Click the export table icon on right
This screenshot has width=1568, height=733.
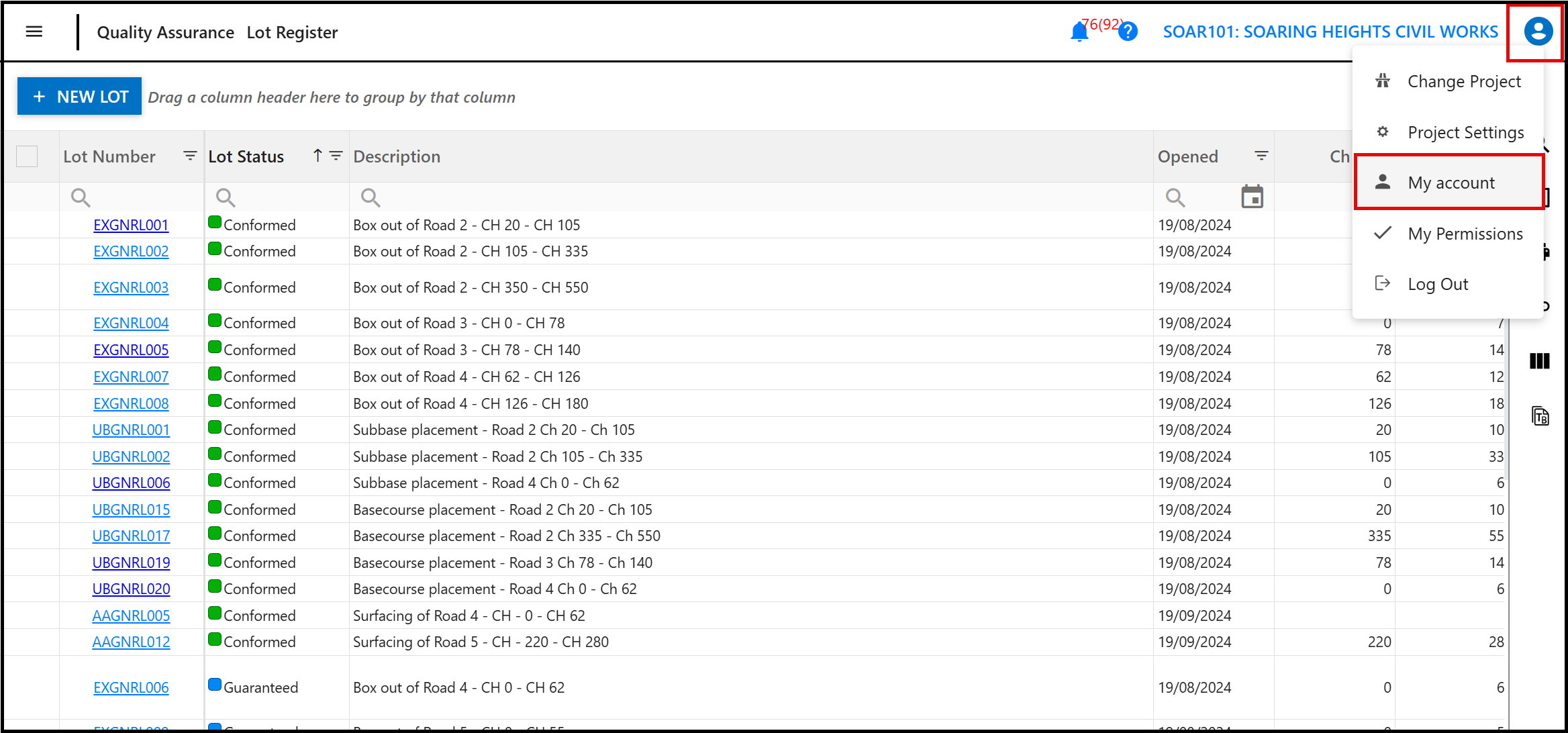tap(1540, 416)
